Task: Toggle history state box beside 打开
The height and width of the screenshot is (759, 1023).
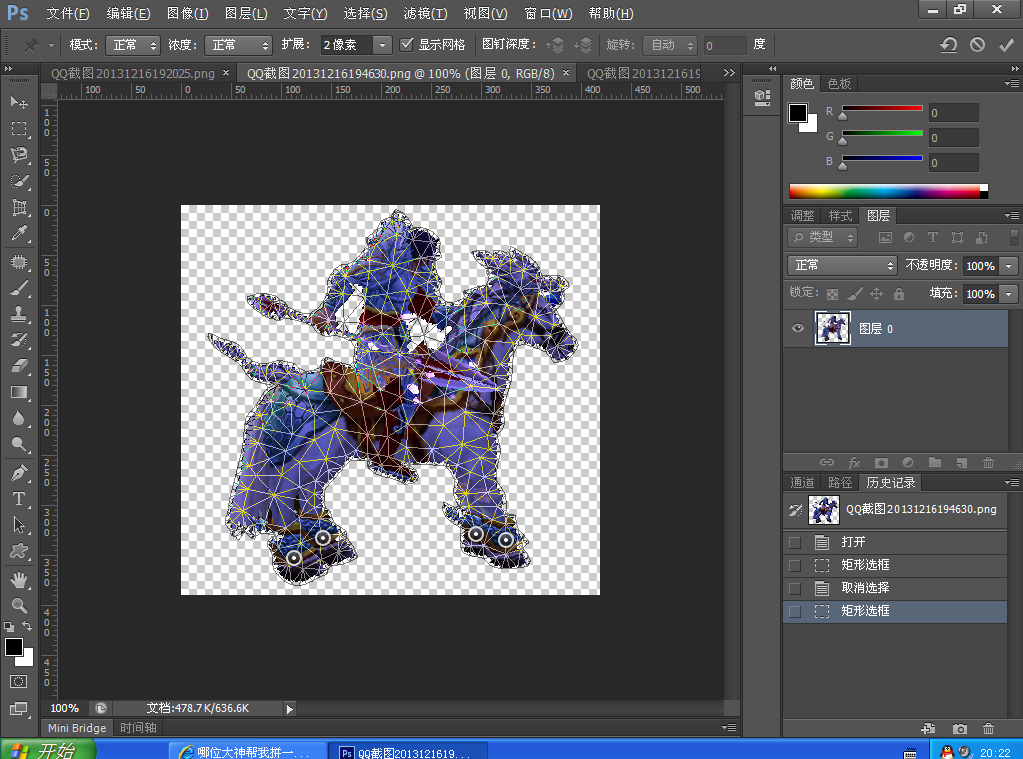Action: [795, 542]
